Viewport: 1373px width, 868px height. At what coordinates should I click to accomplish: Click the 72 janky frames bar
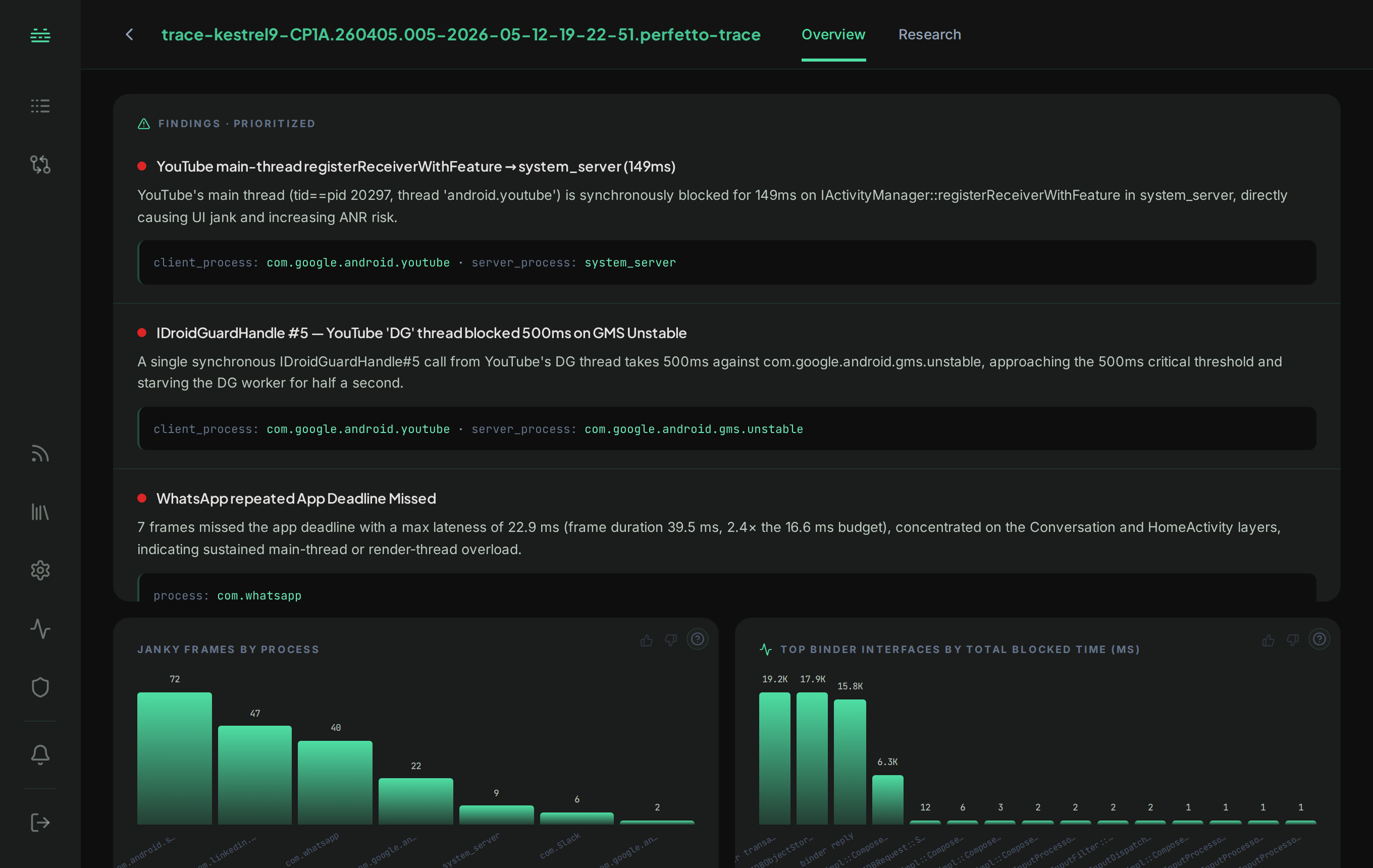[x=175, y=758]
